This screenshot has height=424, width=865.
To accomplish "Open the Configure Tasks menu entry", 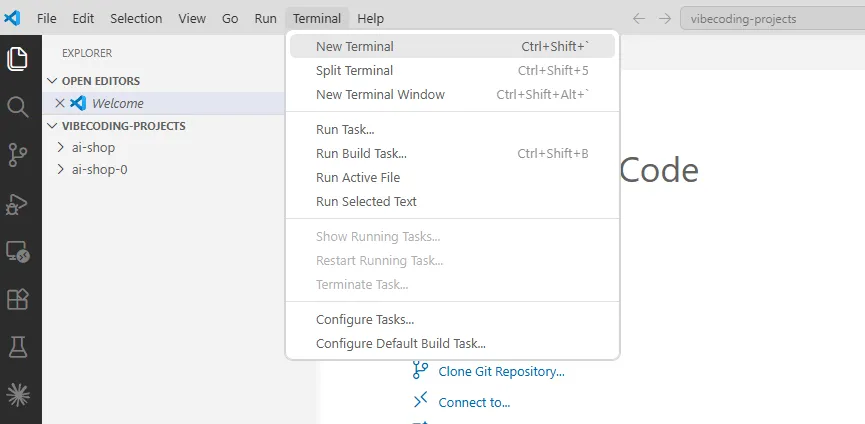I will point(452,320).
